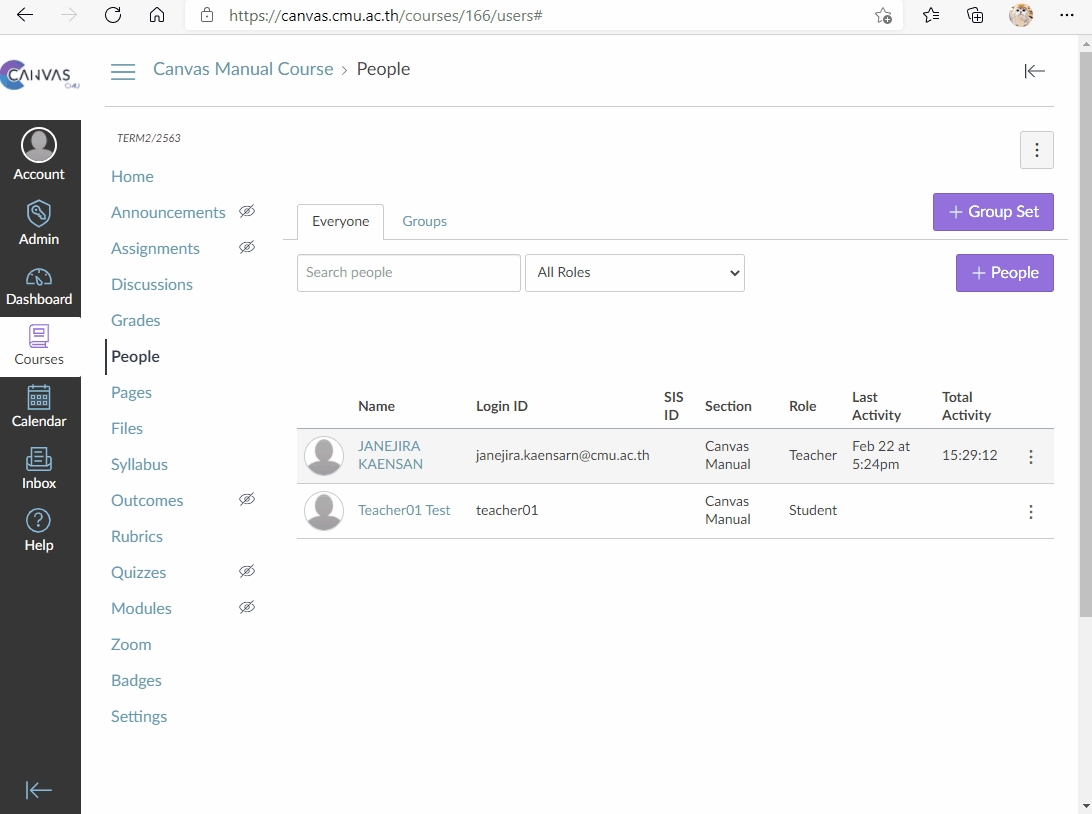Open the Calendar icon in sidebar

coord(39,406)
